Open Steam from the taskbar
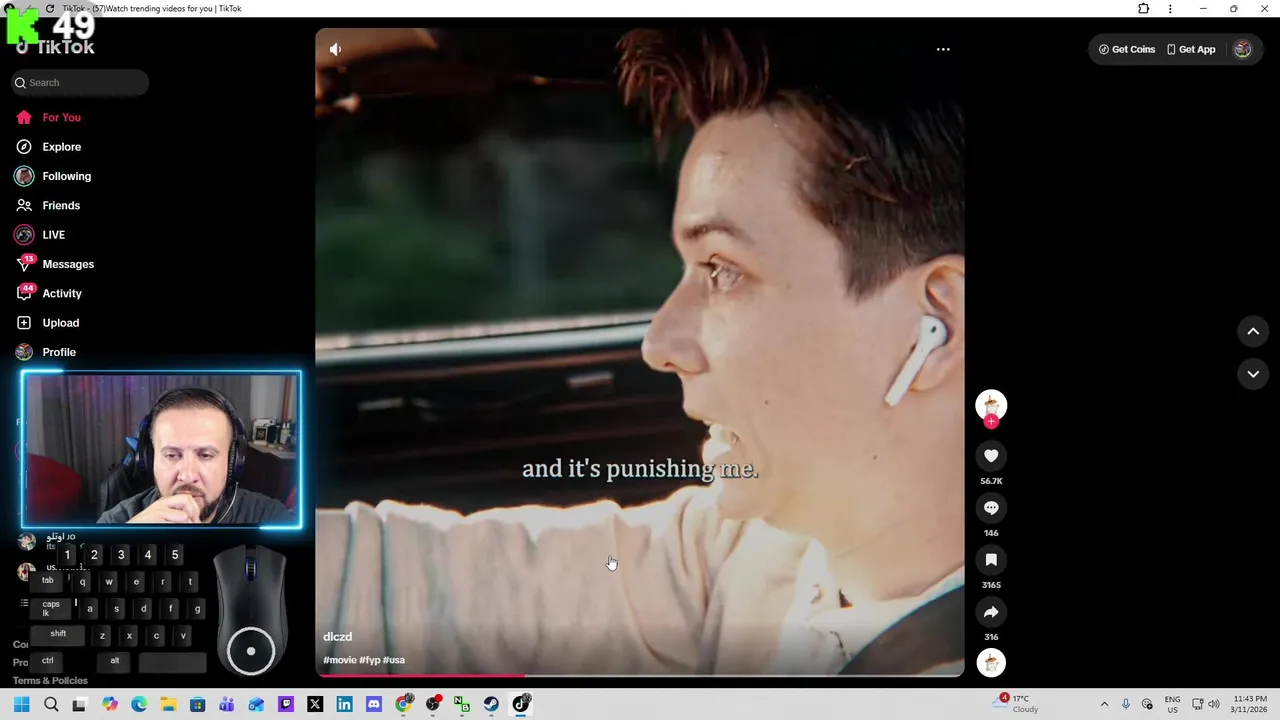This screenshot has height=720, width=1280. point(491,704)
